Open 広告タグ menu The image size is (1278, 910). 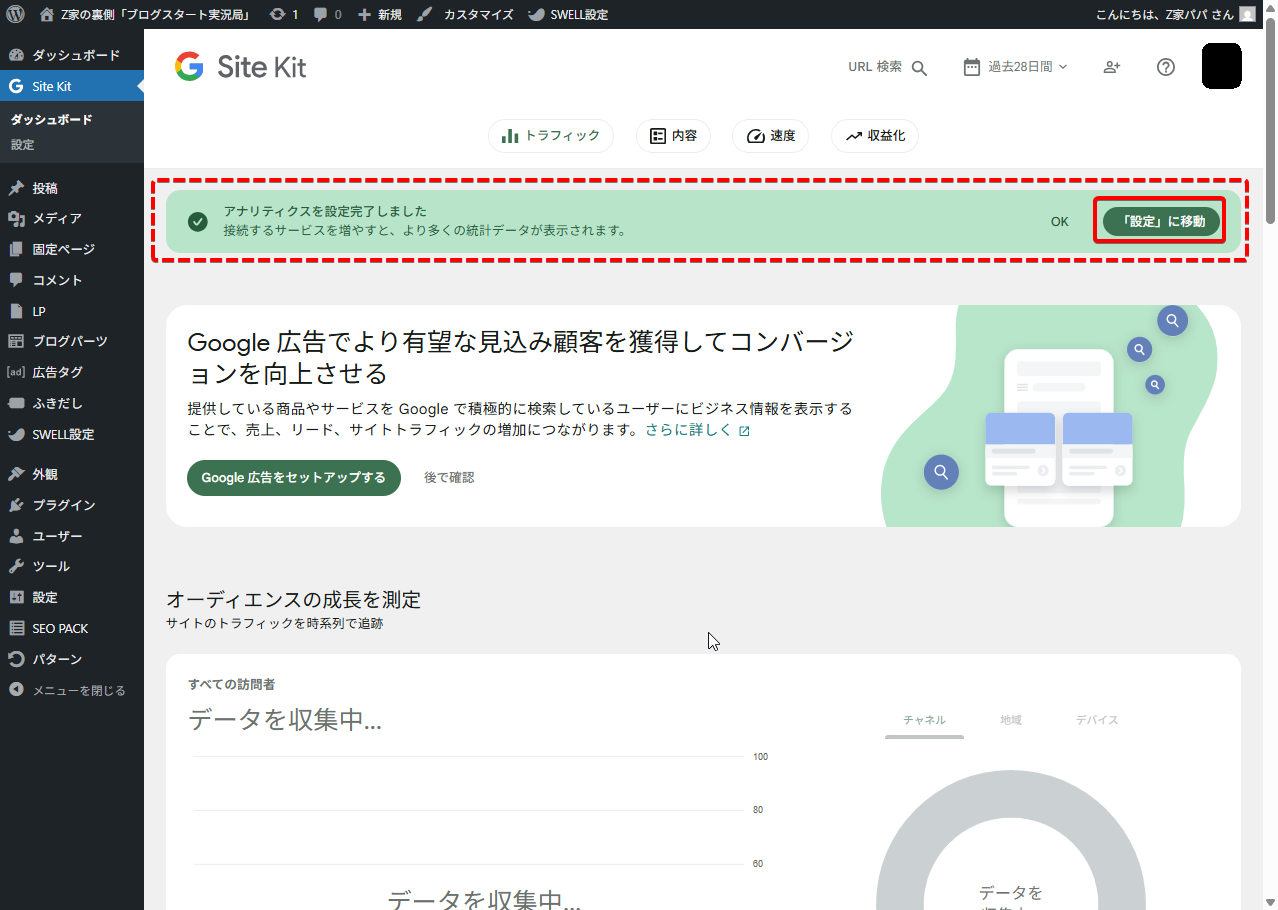(72, 372)
